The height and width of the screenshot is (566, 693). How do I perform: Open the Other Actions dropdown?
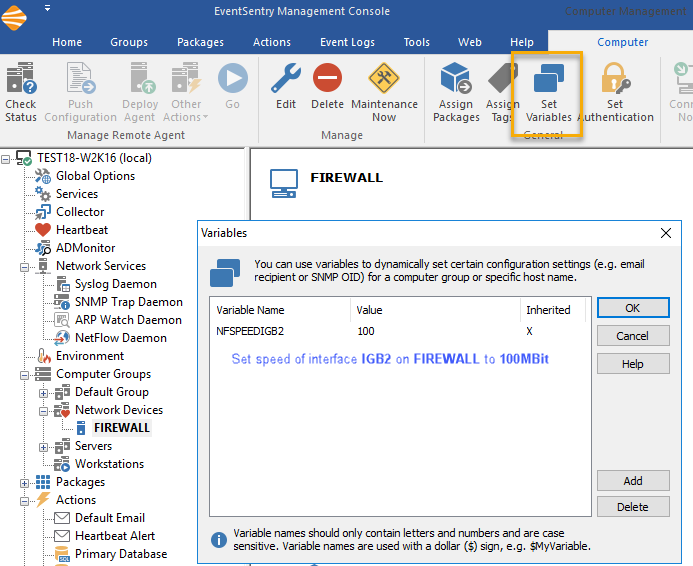pos(186,92)
